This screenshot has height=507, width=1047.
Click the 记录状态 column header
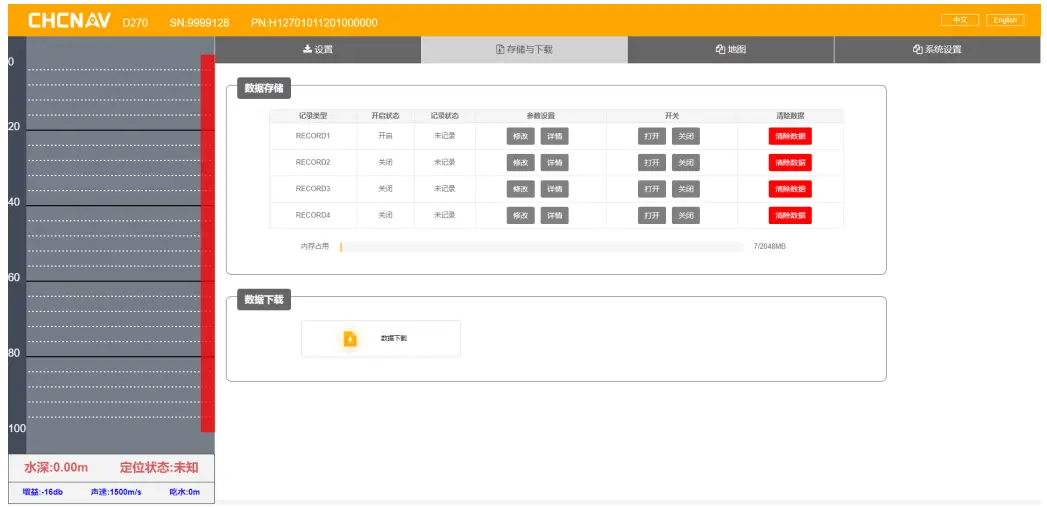(x=445, y=116)
